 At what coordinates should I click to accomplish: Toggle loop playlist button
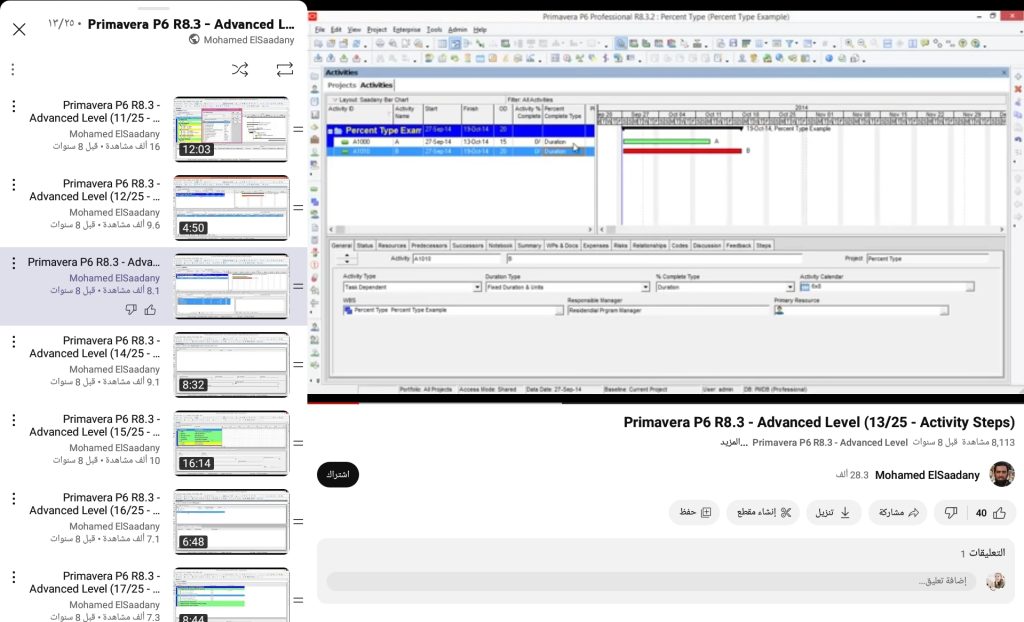coord(285,69)
